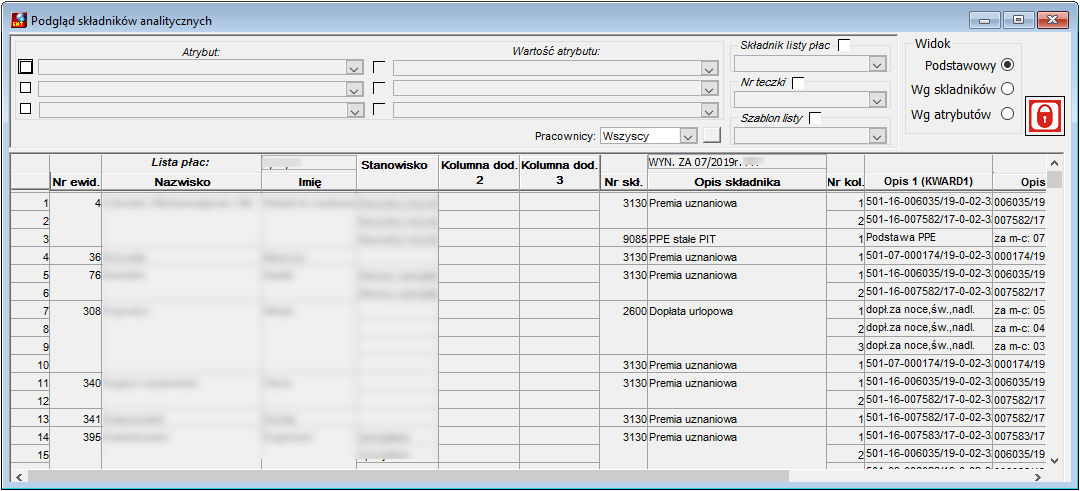
Task: Open the Nr teczki dropdown
Action: pyautogui.click(x=876, y=100)
